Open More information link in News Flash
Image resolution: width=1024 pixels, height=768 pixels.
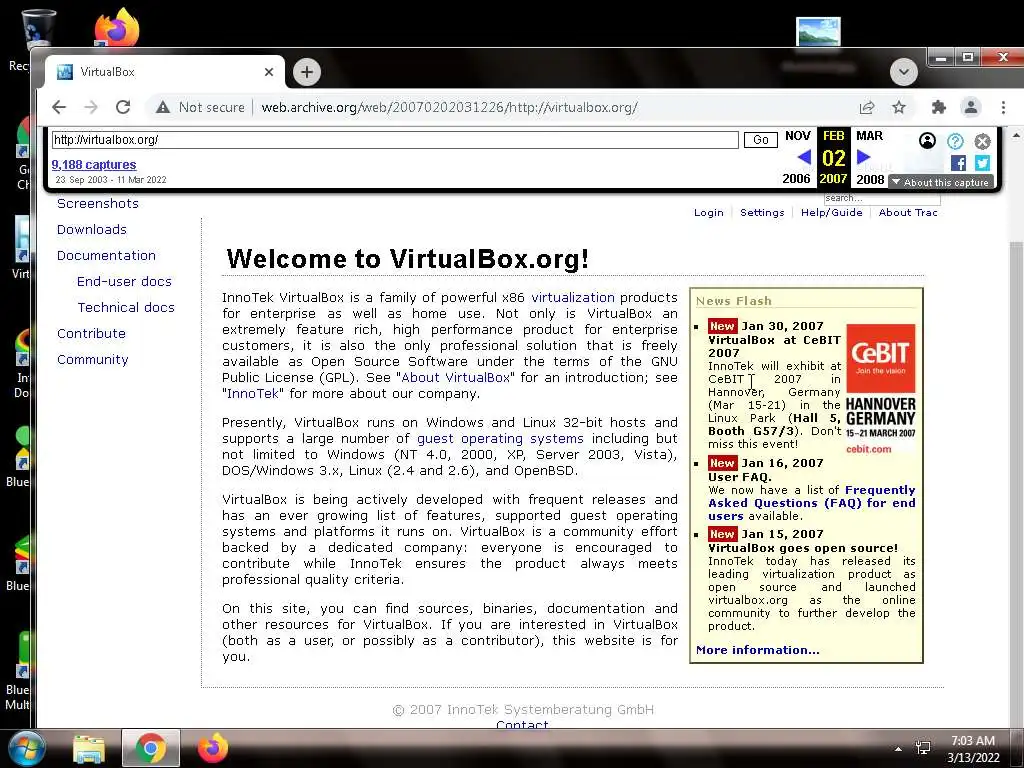tap(758, 650)
